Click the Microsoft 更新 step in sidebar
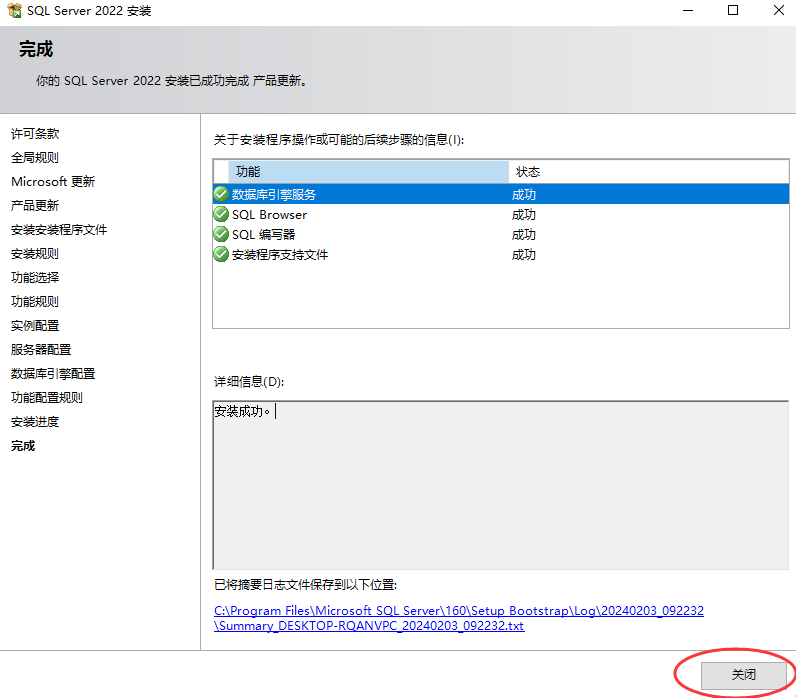The height and width of the screenshot is (698, 796). (x=53, y=181)
